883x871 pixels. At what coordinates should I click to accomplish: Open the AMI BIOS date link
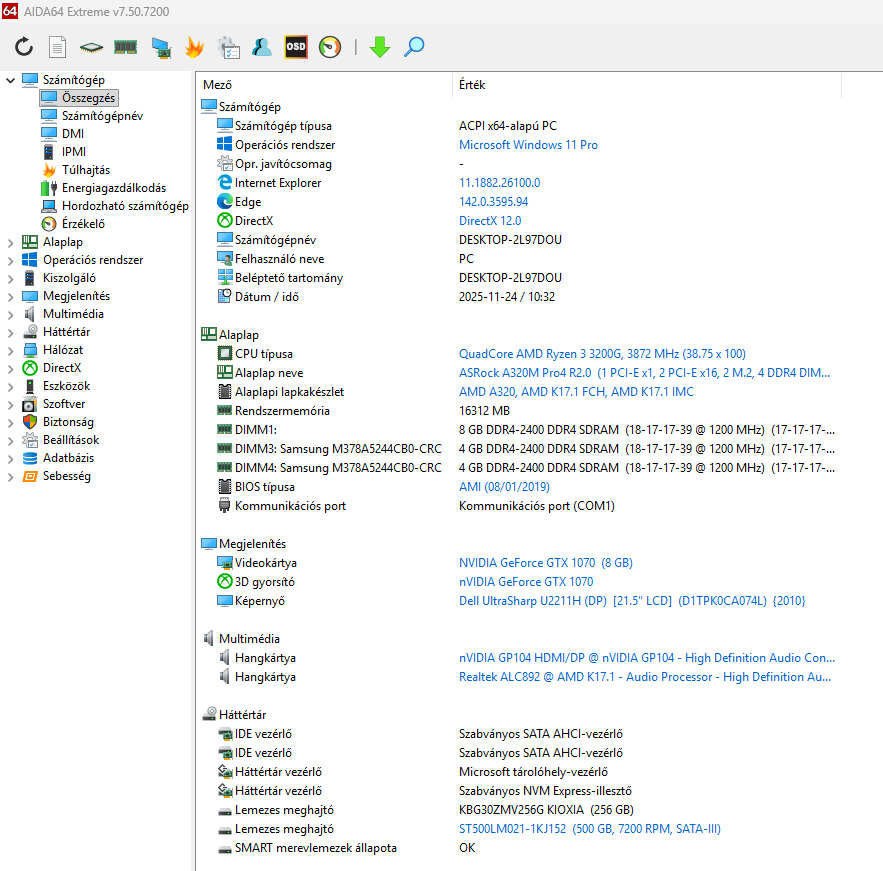point(504,487)
